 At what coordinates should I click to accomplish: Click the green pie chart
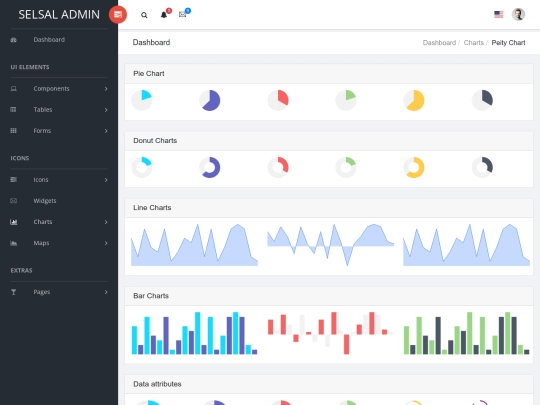pos(346,100)
